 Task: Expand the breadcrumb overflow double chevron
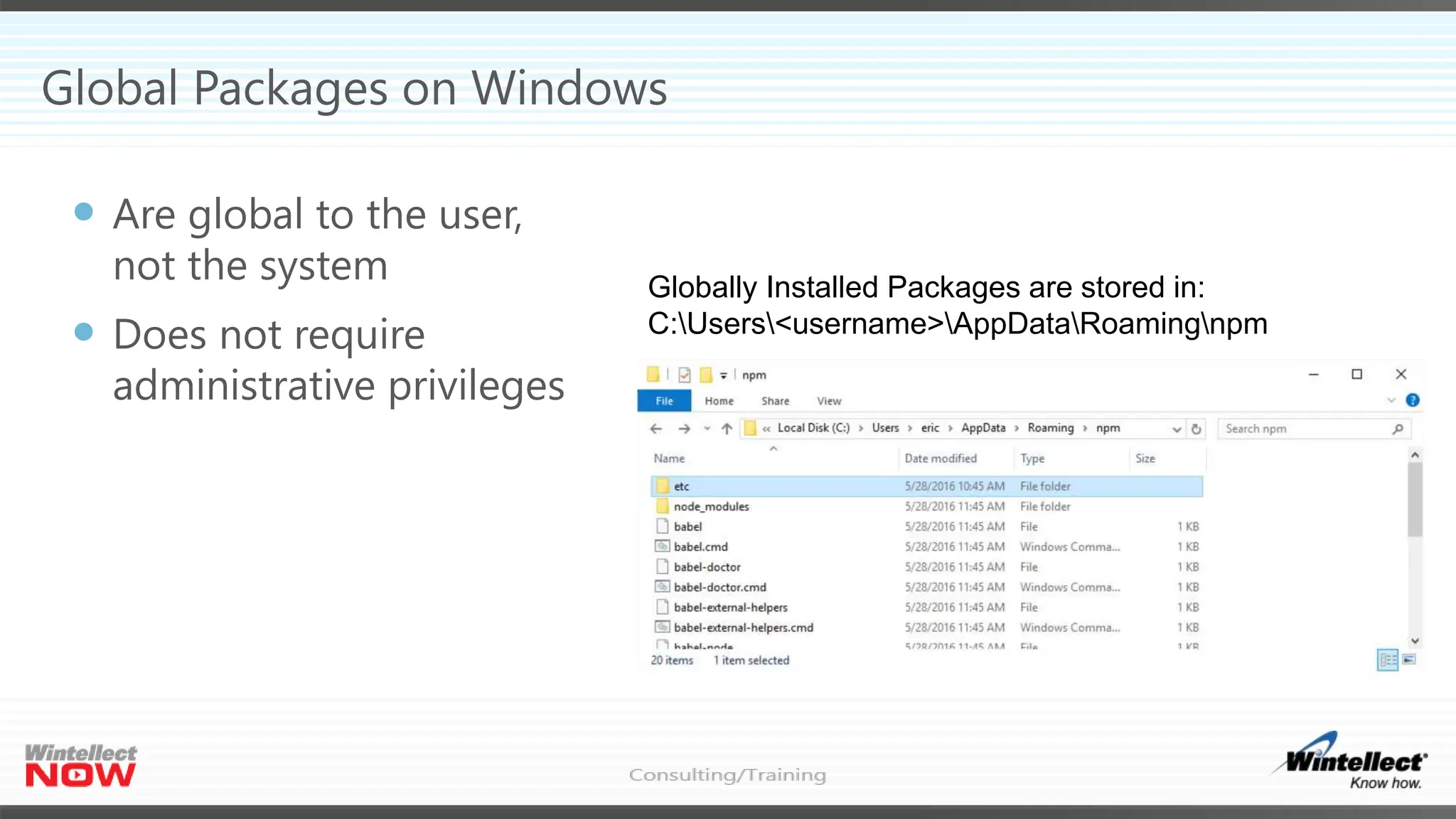[766, 429]
